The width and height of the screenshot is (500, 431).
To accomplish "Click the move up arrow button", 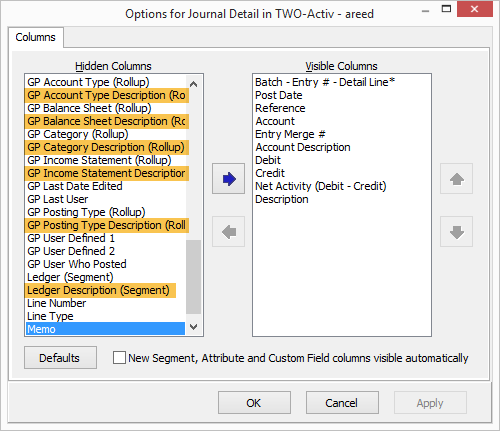I will pyautogui.click(x=456, y=179).
